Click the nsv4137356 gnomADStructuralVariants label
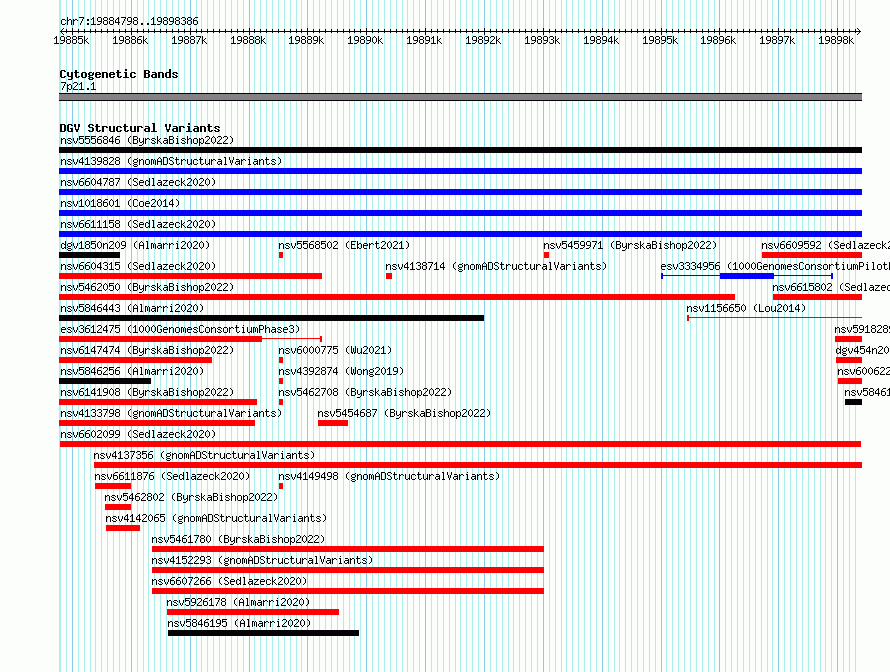The width and height of the screenshot is (890, 672). click(204, 455)
